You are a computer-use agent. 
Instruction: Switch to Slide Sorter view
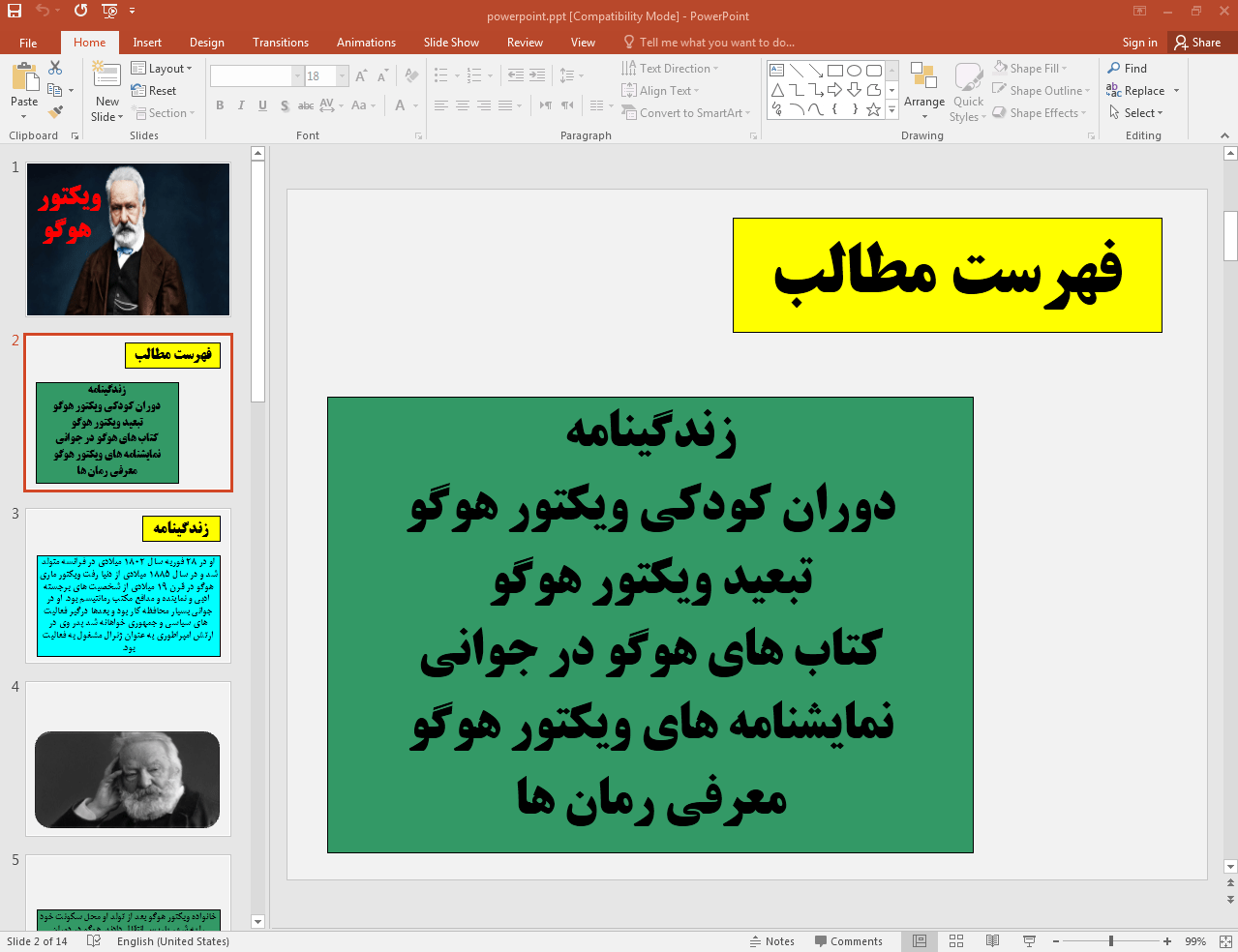pyautogui.click(x=956, y=941)
